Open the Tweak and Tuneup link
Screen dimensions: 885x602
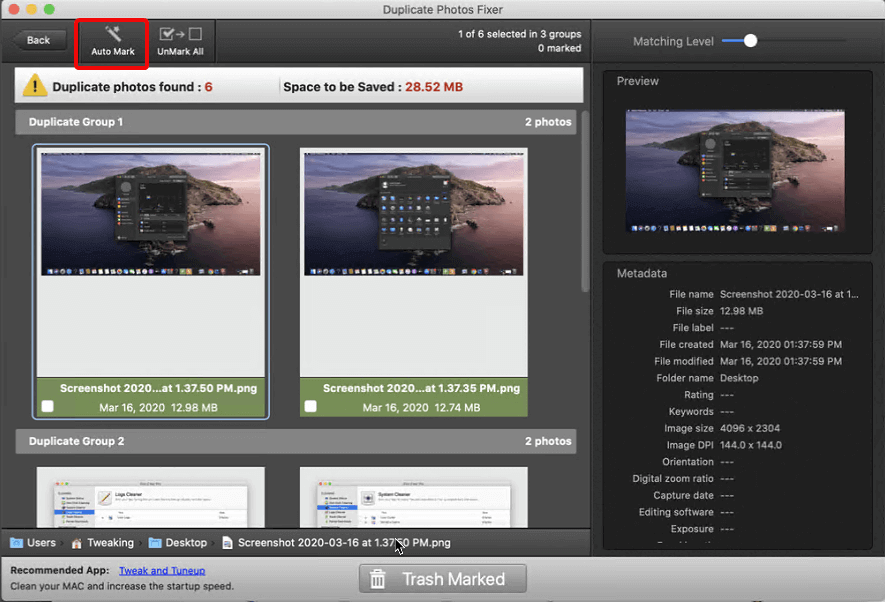pos(162,570)
